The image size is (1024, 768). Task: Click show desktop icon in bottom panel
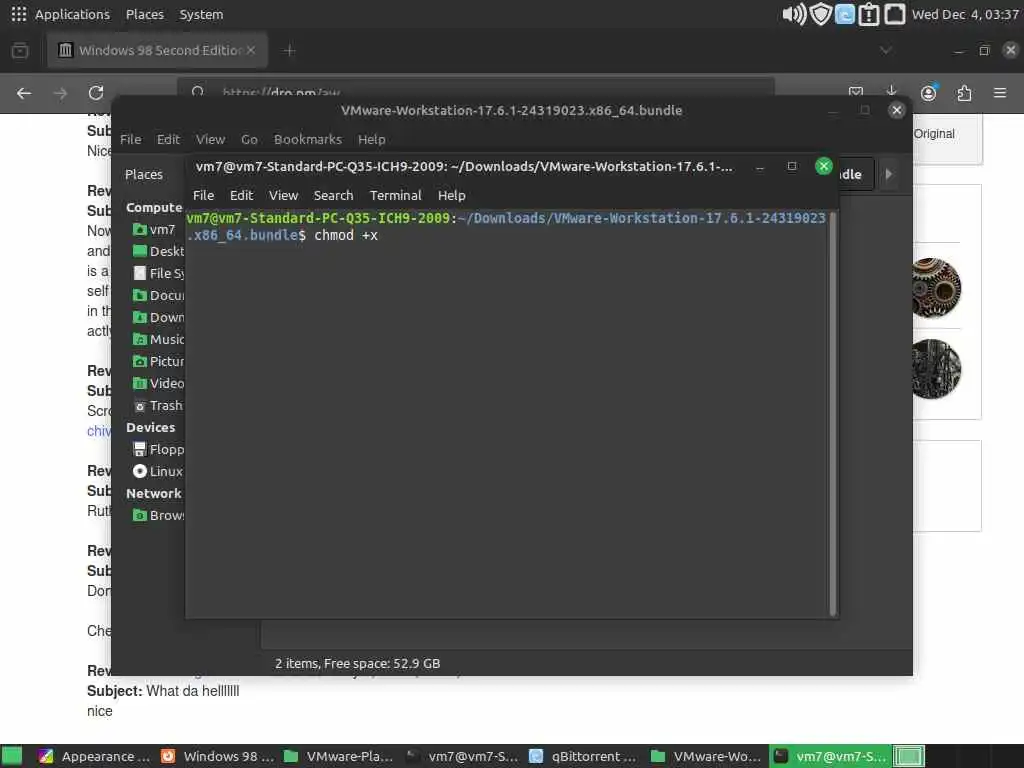click(x=12, y=756)
